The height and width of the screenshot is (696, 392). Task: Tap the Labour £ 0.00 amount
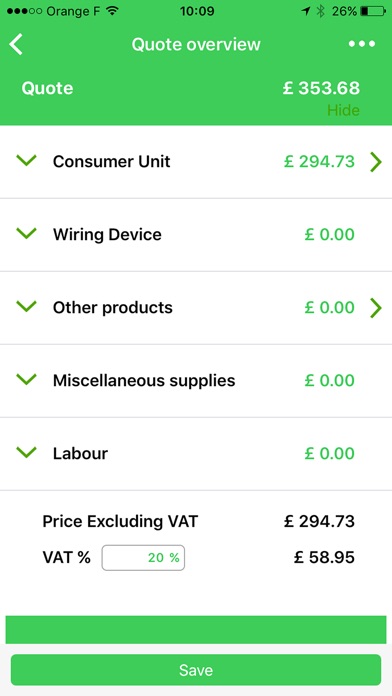[329, 454]
